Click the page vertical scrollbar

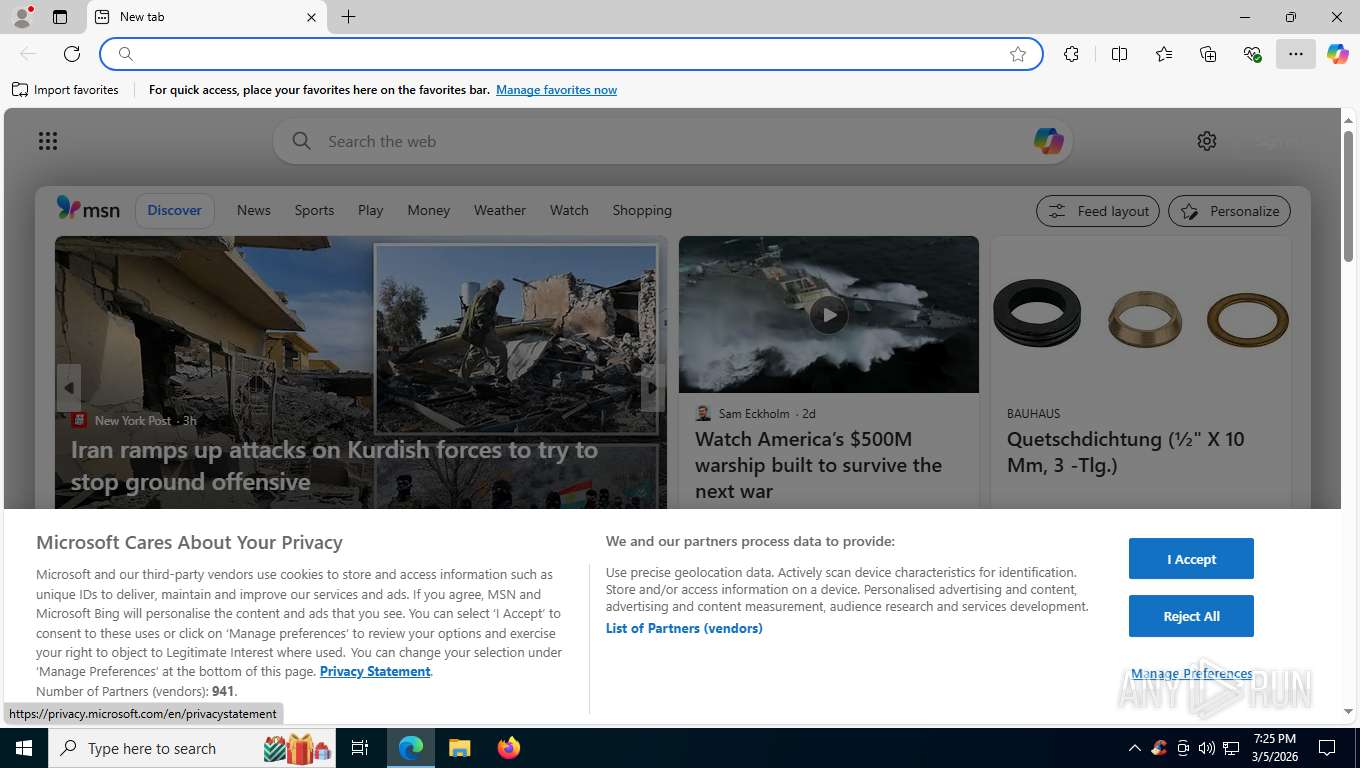coord(1348,195)
